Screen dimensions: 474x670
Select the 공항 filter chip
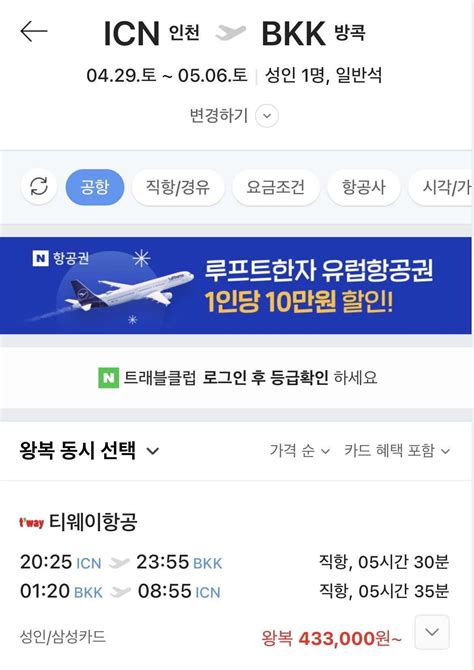[x=95, y=187]
